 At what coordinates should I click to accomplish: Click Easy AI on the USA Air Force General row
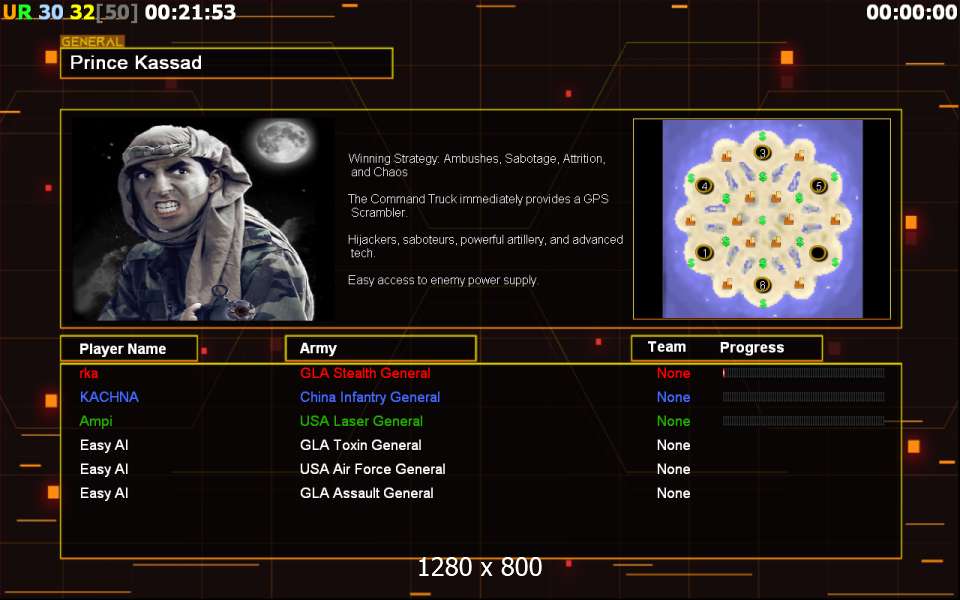point(104,469)
